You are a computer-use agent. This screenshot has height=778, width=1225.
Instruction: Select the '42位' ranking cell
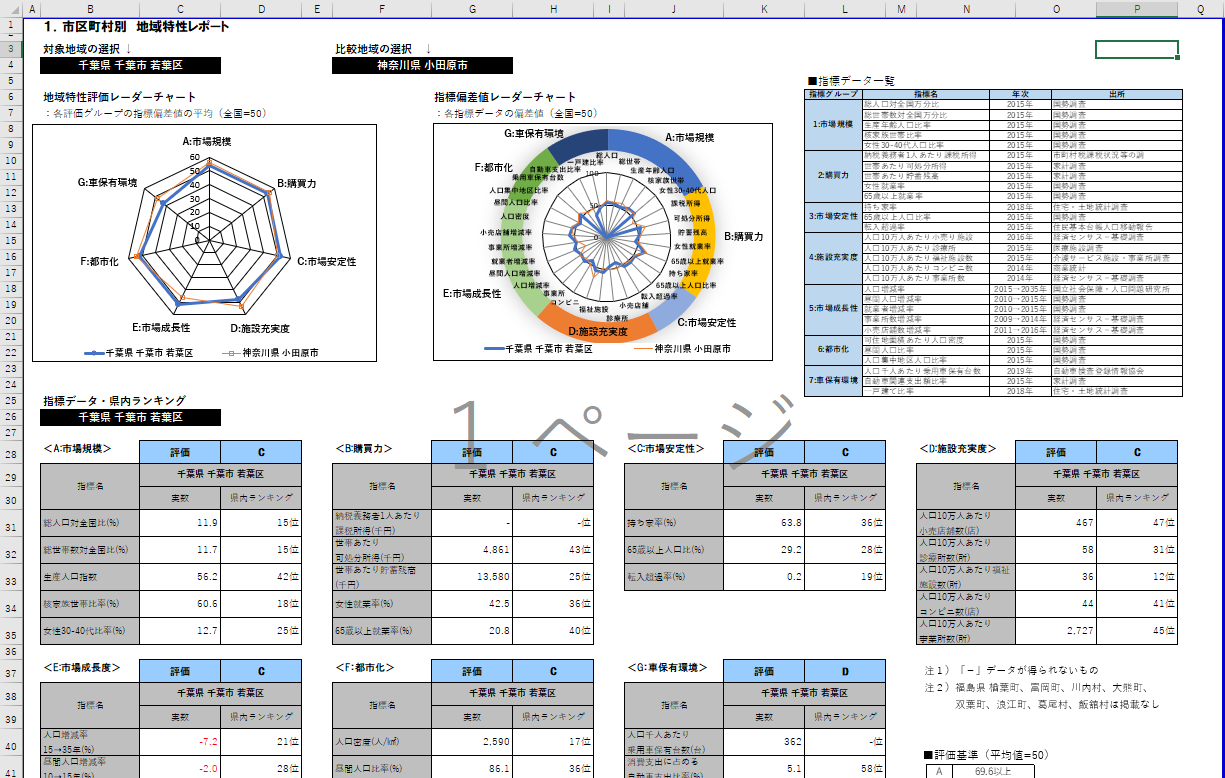[261, 577]
